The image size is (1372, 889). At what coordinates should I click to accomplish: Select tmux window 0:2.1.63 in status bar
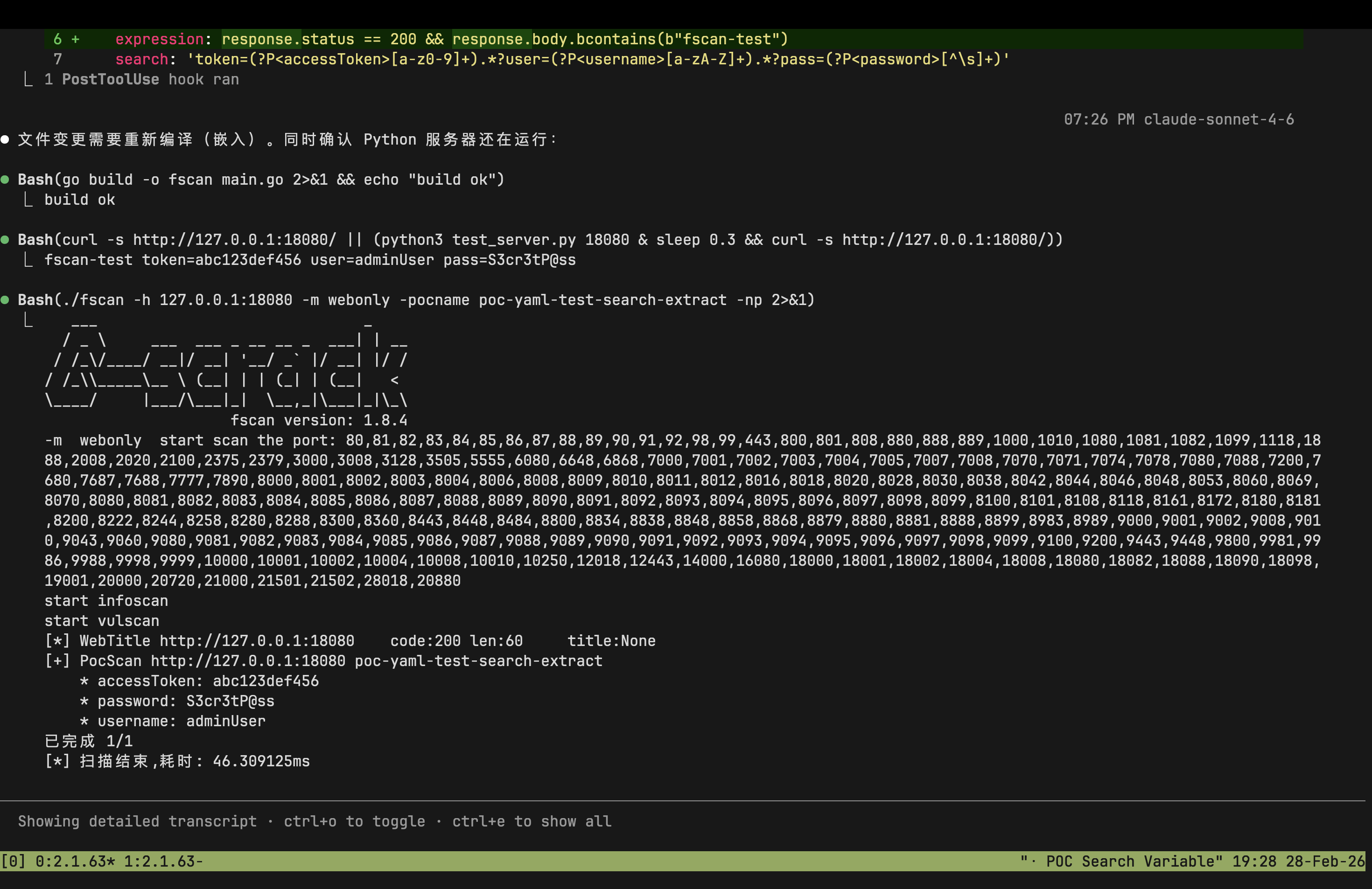pos(75,861)
